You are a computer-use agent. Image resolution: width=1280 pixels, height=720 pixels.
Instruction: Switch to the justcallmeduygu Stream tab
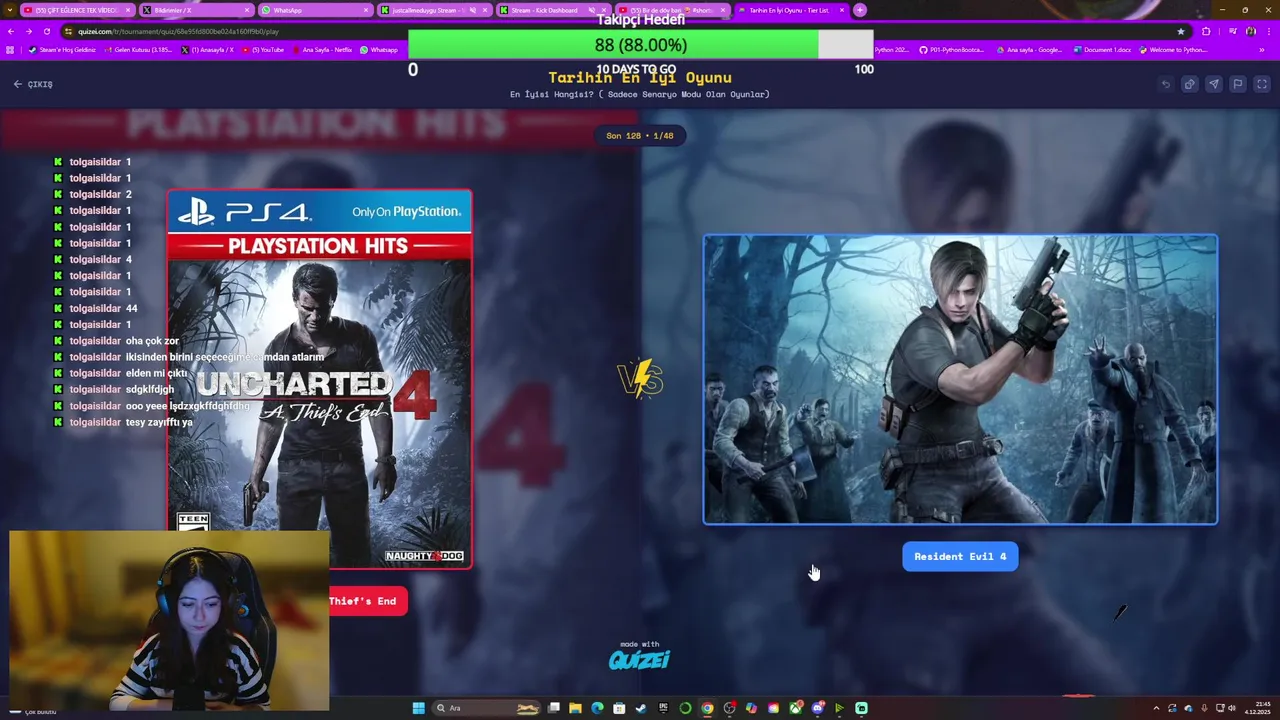click(x=433, y=10)
